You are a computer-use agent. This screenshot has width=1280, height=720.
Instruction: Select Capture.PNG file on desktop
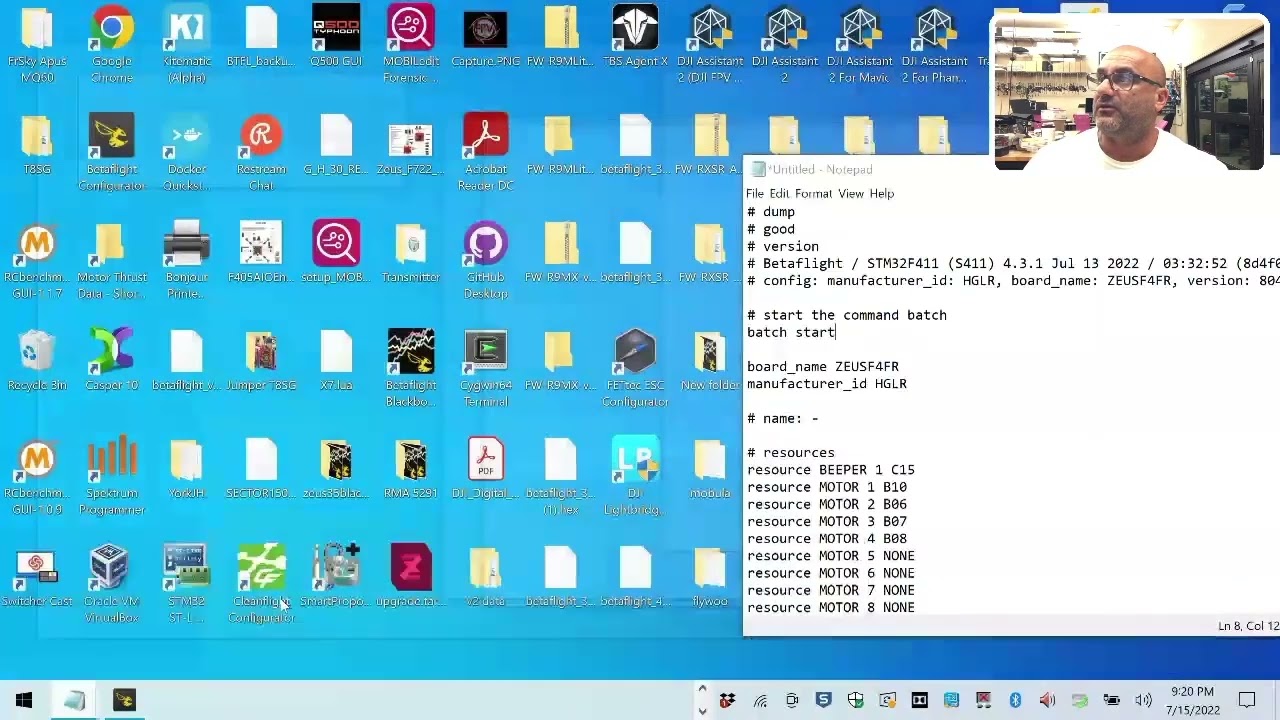[486, 36]
